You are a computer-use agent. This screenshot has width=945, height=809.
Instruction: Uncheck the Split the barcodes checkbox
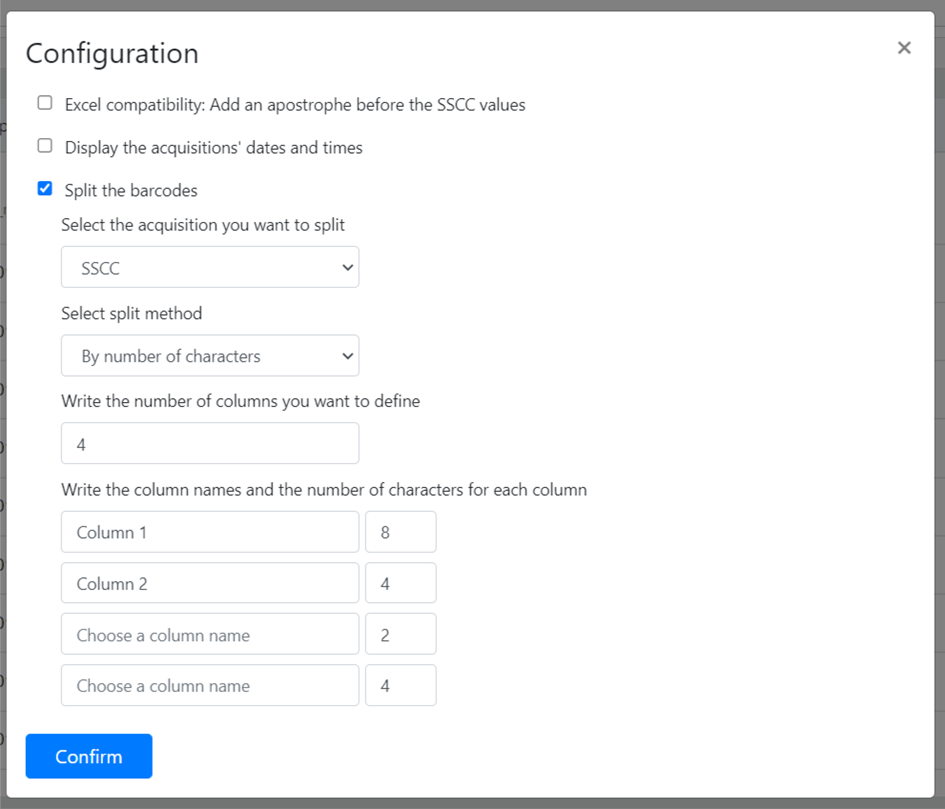(x=45, y=189)
